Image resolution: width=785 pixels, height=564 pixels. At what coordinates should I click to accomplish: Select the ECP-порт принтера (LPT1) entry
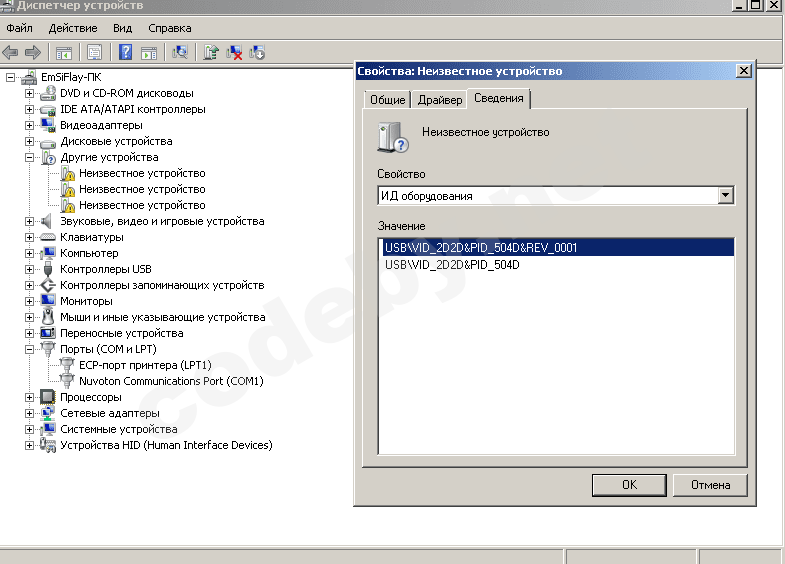[x=145, y=365]
